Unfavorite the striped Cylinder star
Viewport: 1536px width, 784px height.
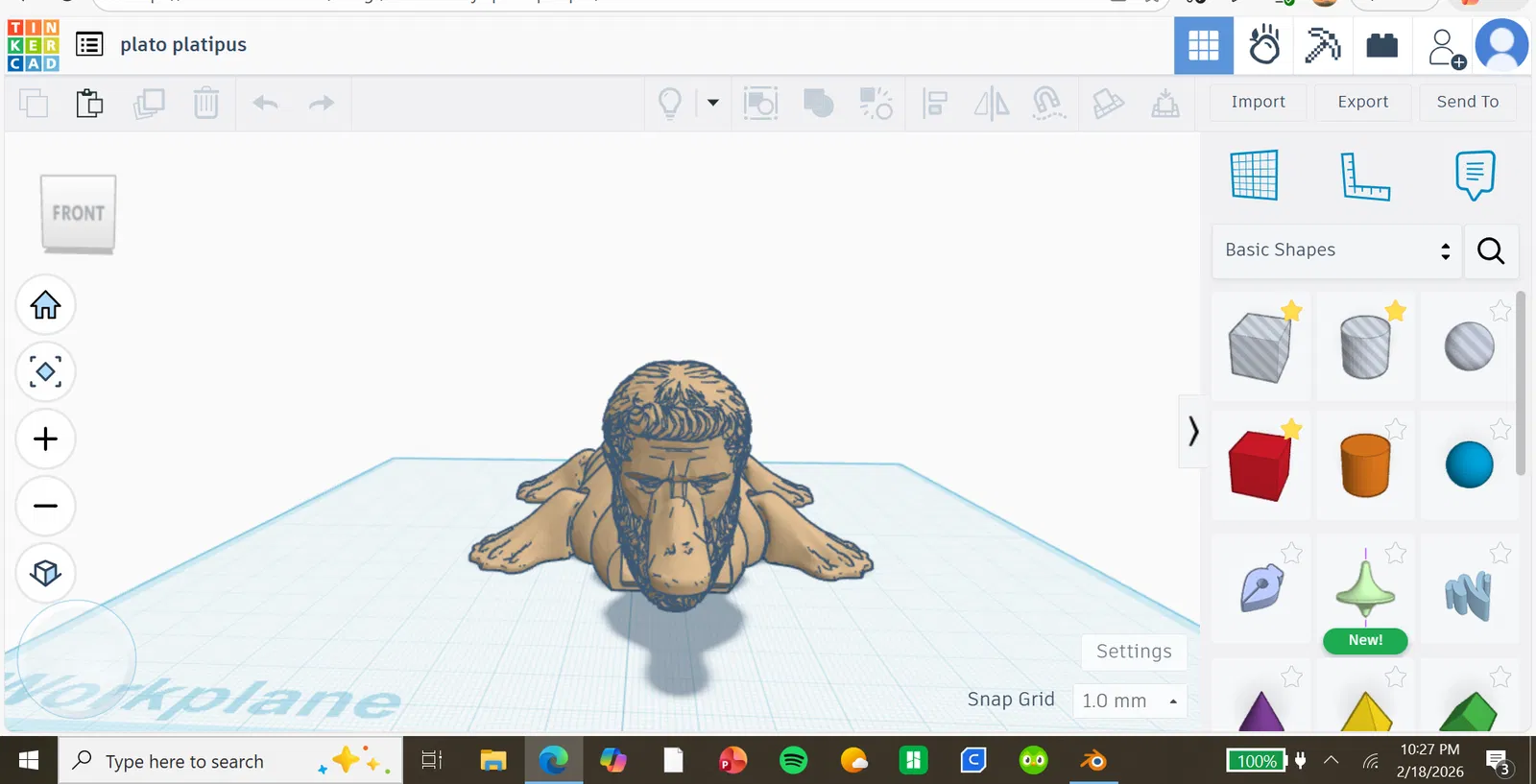1396,311
